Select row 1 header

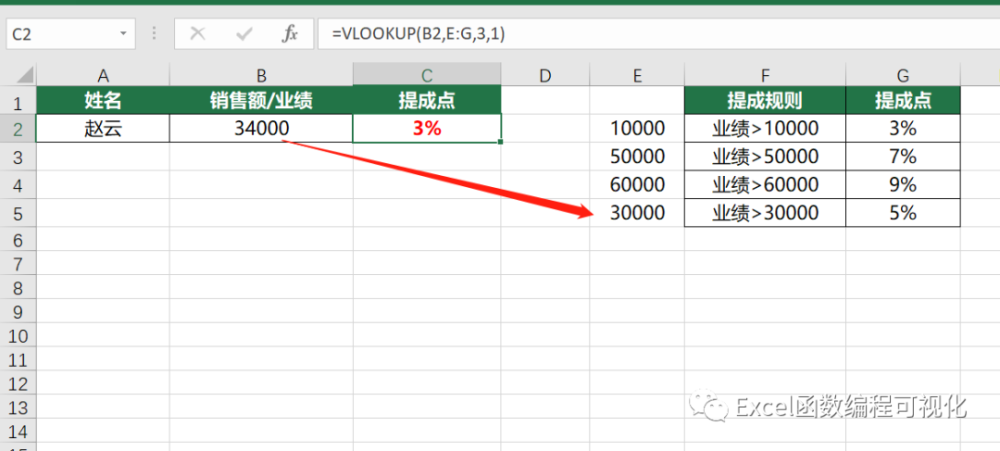18,102
